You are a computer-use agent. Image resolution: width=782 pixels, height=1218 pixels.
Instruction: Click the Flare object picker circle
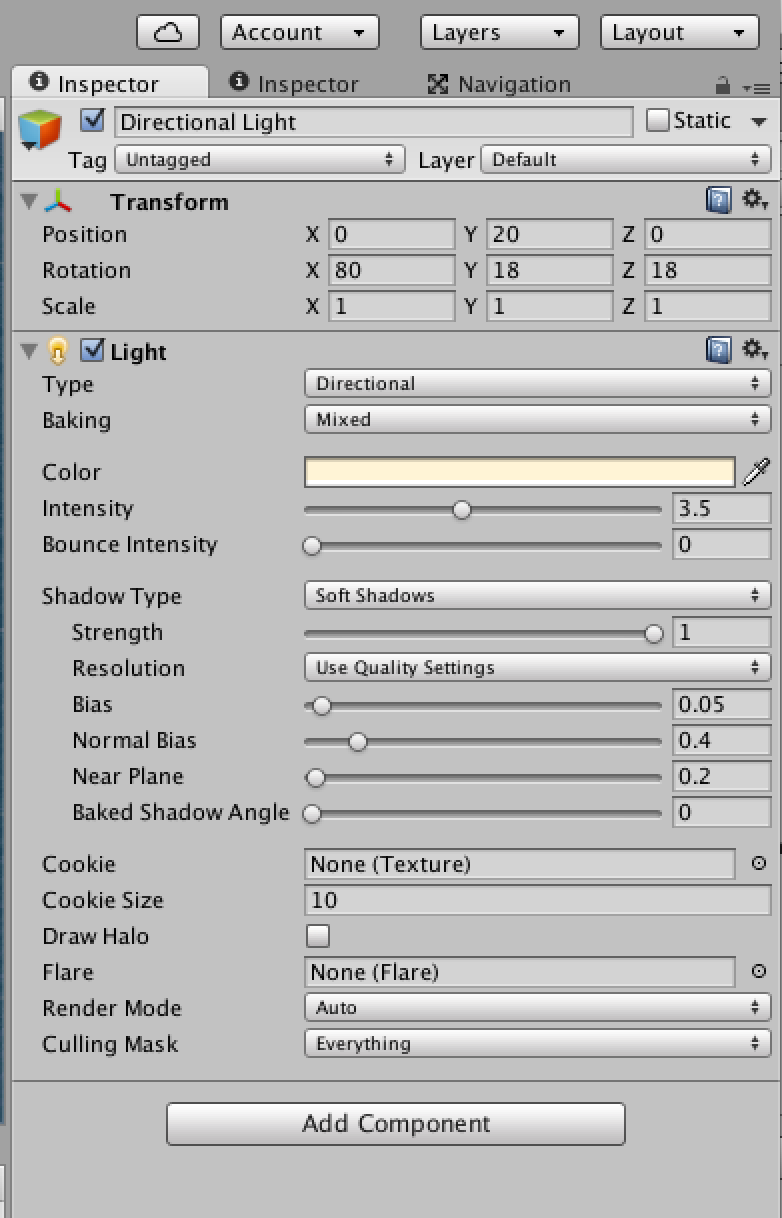coord(759,971)
